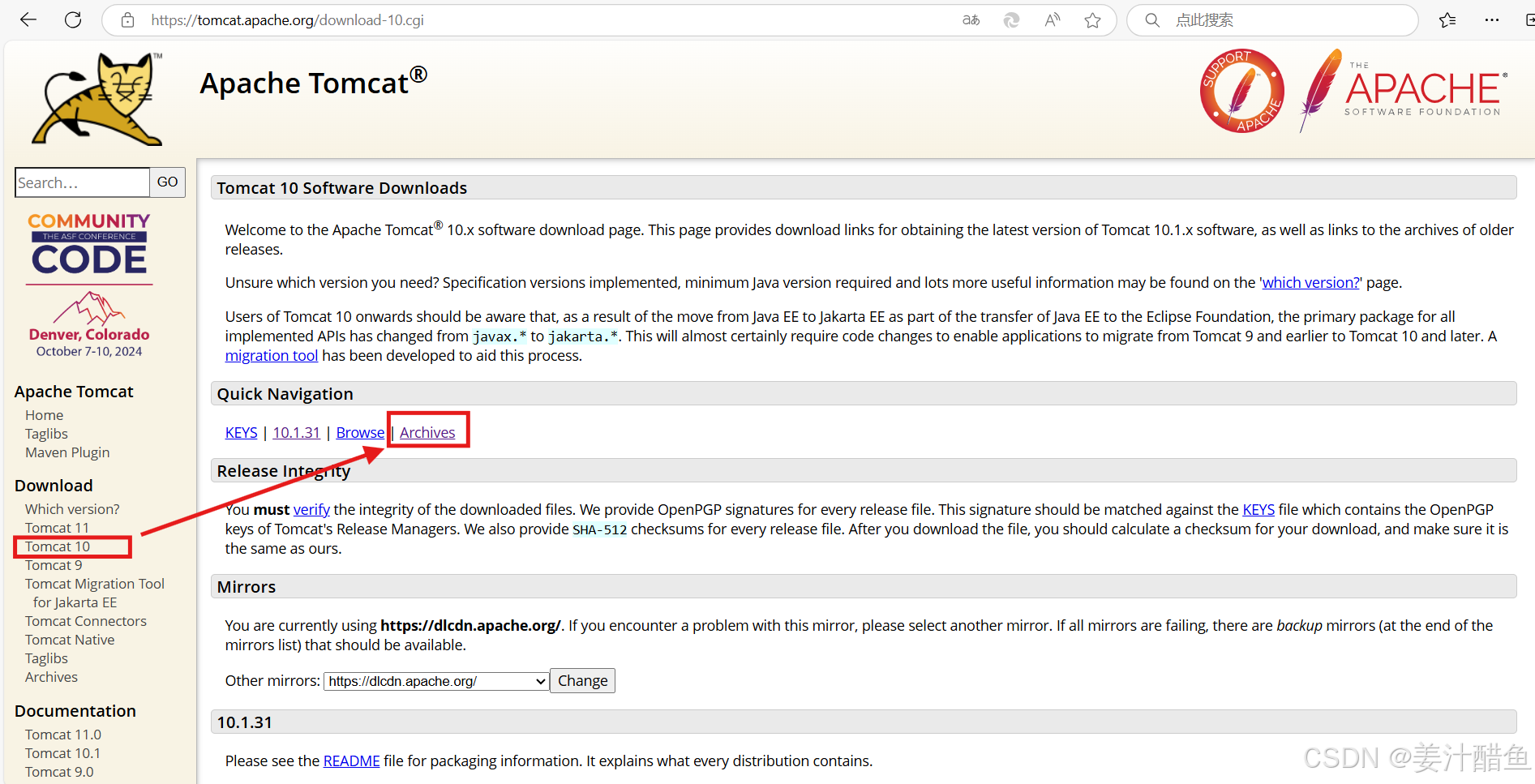Click the Apache Tomcat page title
This screenshot has width=1535, height=784.
(313, 82)
